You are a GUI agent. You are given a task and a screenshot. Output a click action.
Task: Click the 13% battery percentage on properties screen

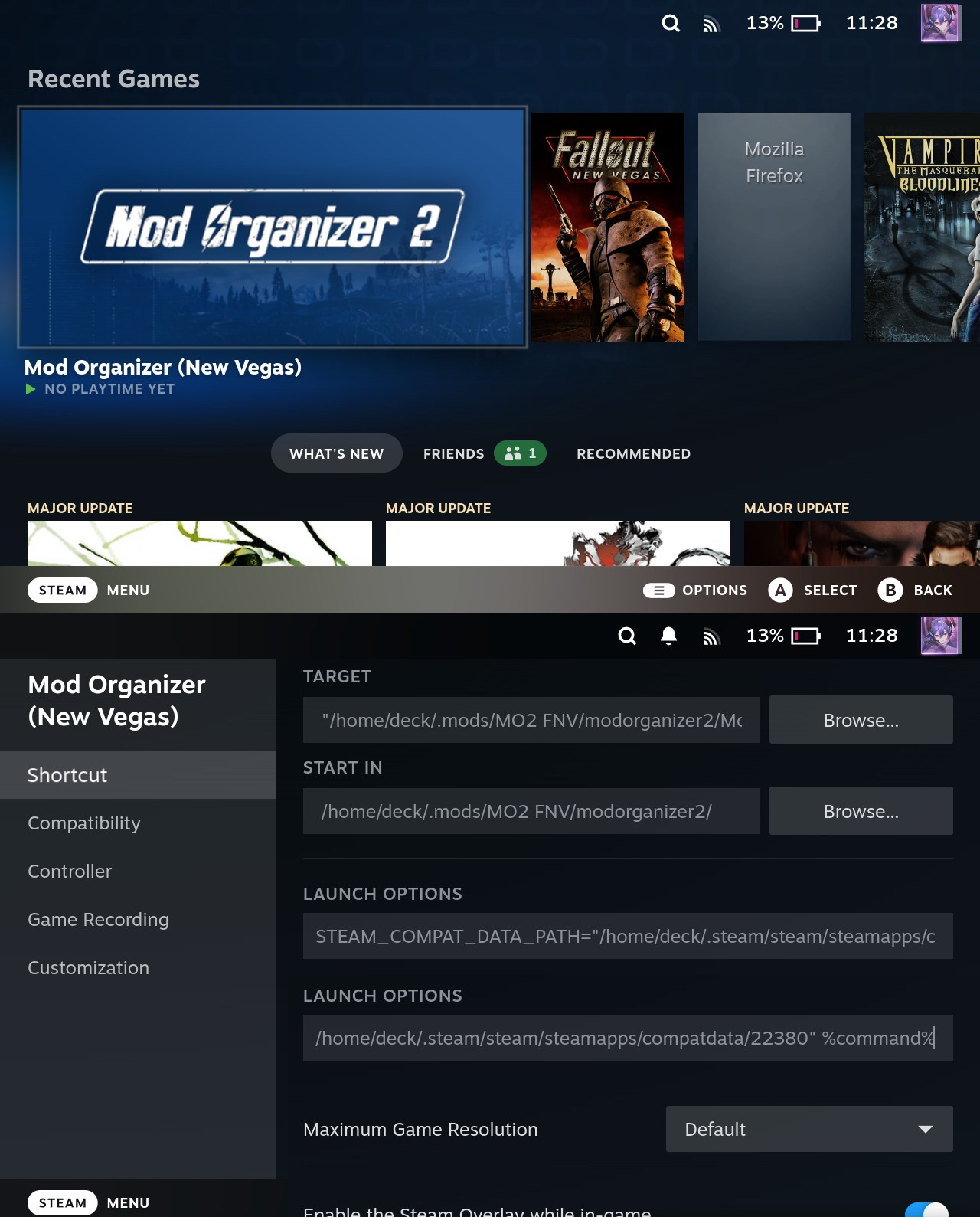765,636
